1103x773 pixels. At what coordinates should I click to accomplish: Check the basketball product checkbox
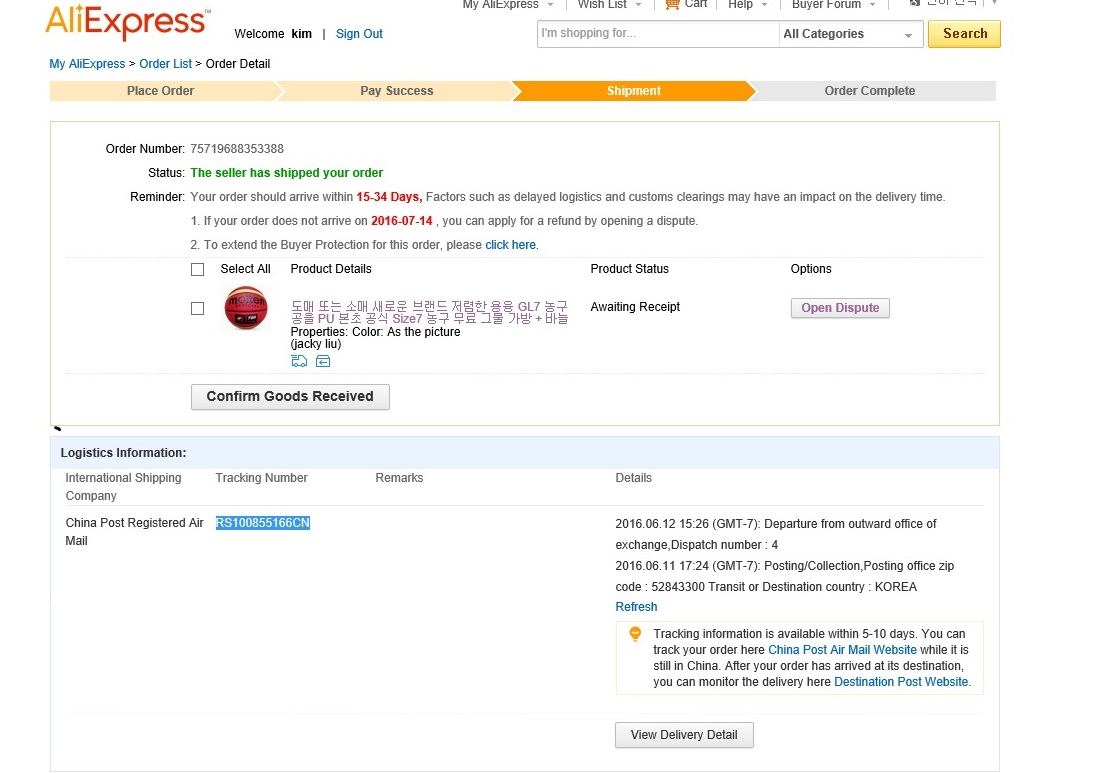click(197, 308)
